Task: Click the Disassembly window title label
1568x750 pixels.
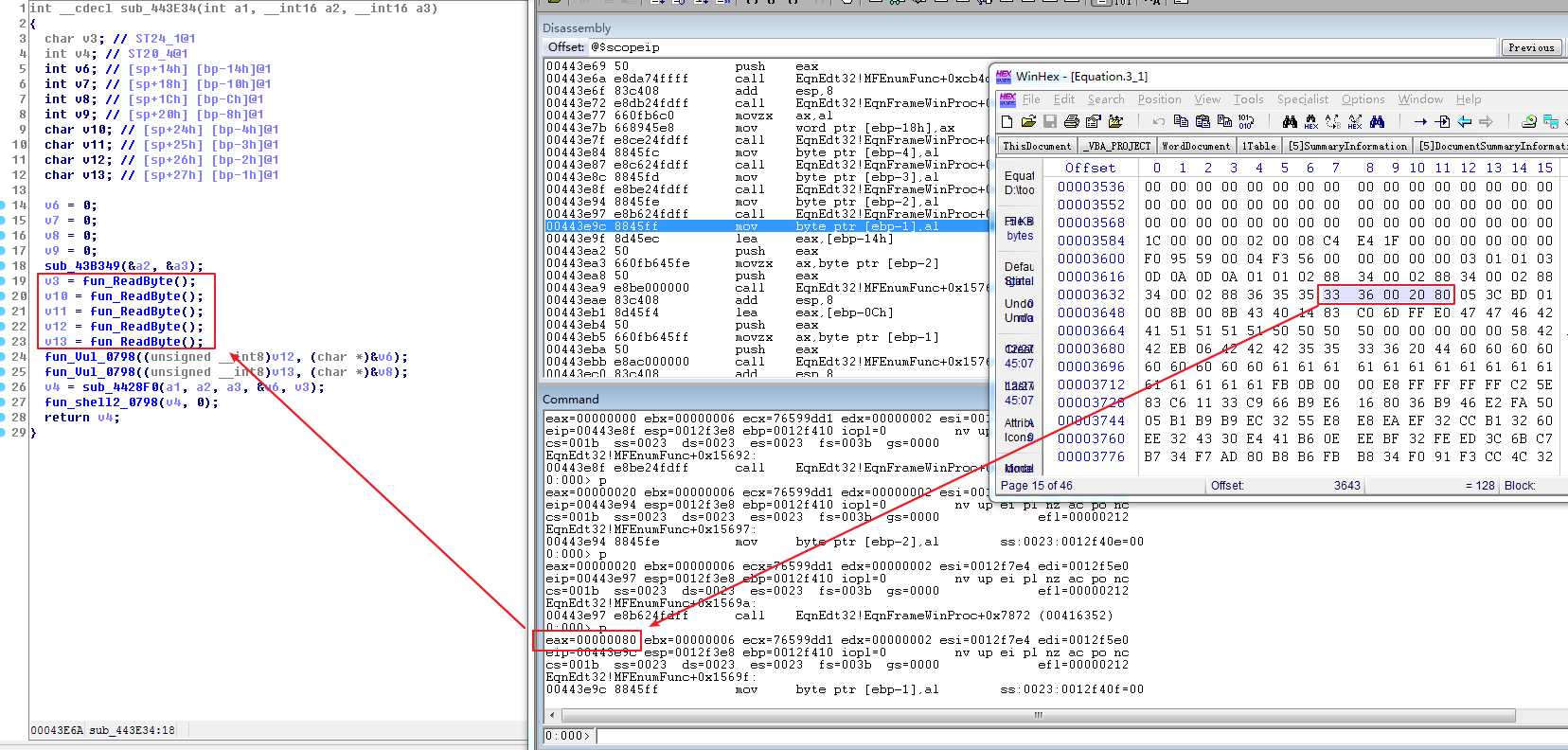Action: pyautogui.click(x=577, y=28)
